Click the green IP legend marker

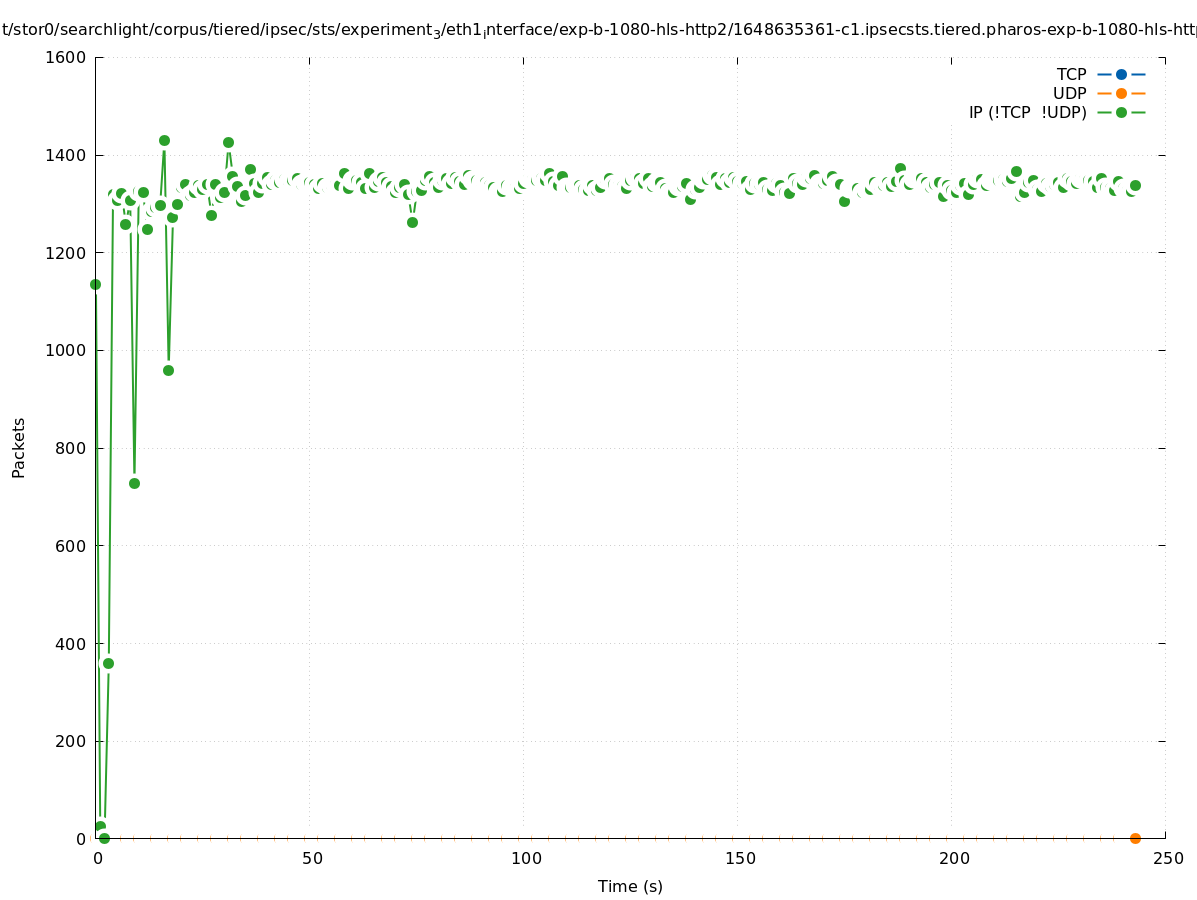(x=1121, y=112)
